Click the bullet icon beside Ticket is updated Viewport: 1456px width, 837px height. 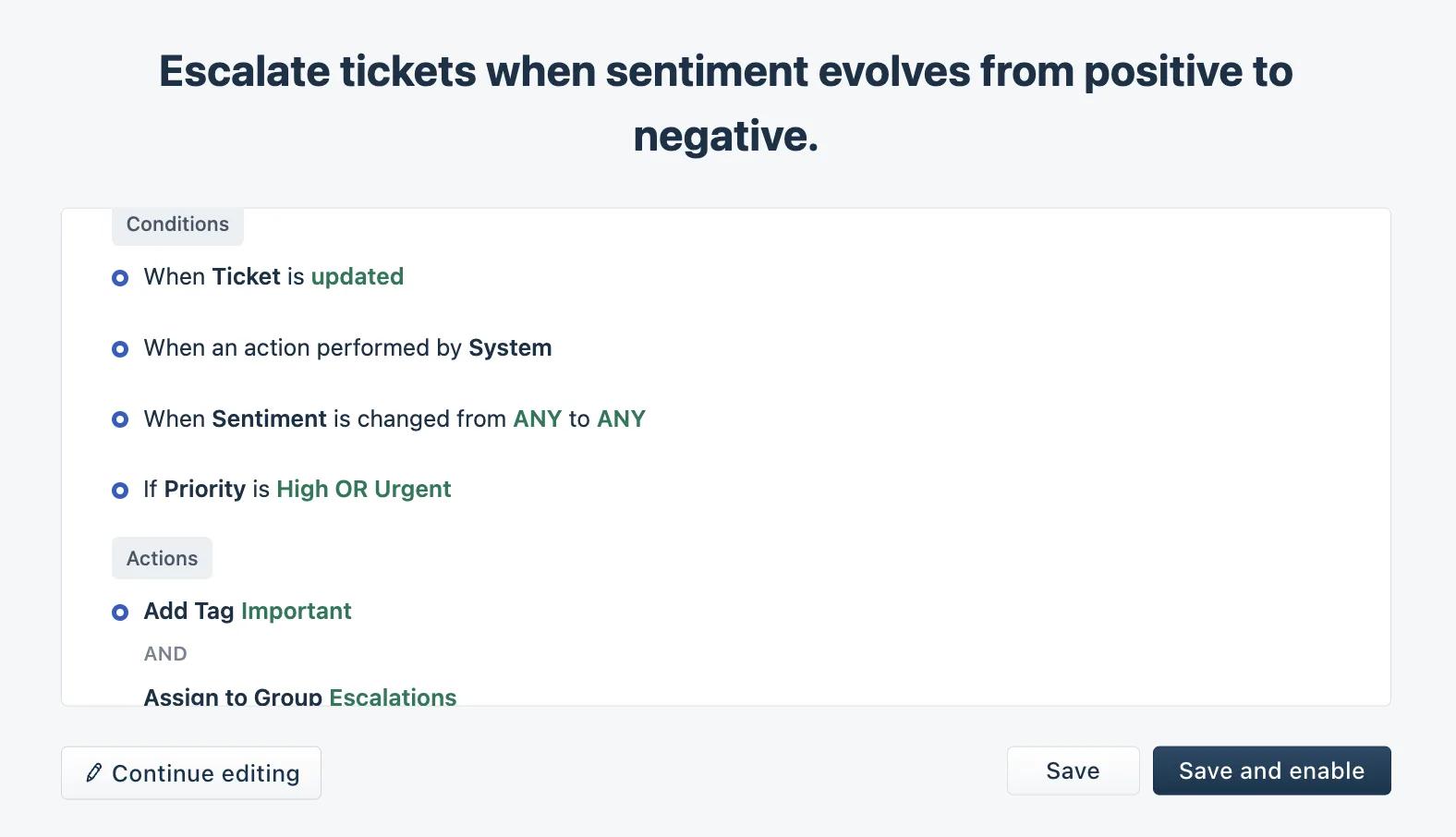[x=120, y=278]
